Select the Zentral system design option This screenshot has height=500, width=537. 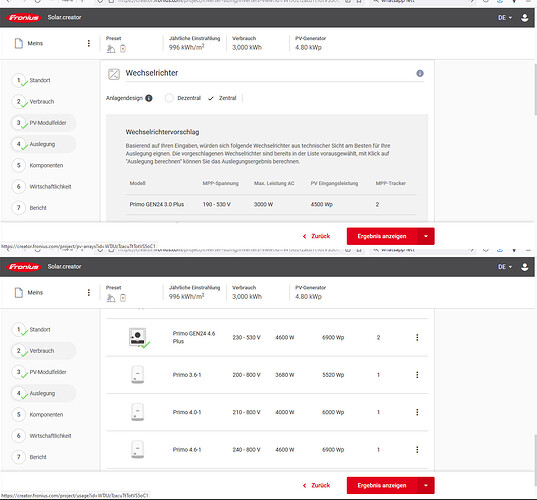(222, 98)
